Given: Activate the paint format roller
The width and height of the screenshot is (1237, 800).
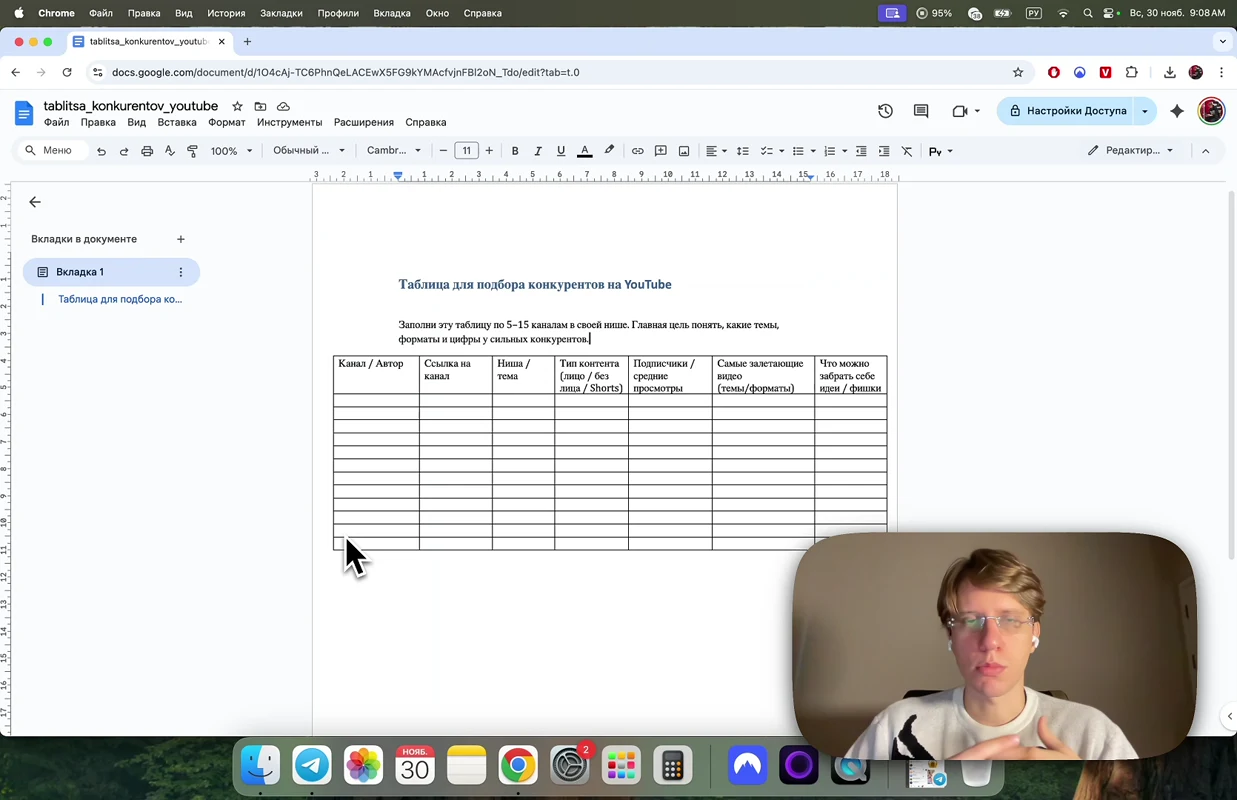Looking at the screenshot, I should (x=193, y=151).
